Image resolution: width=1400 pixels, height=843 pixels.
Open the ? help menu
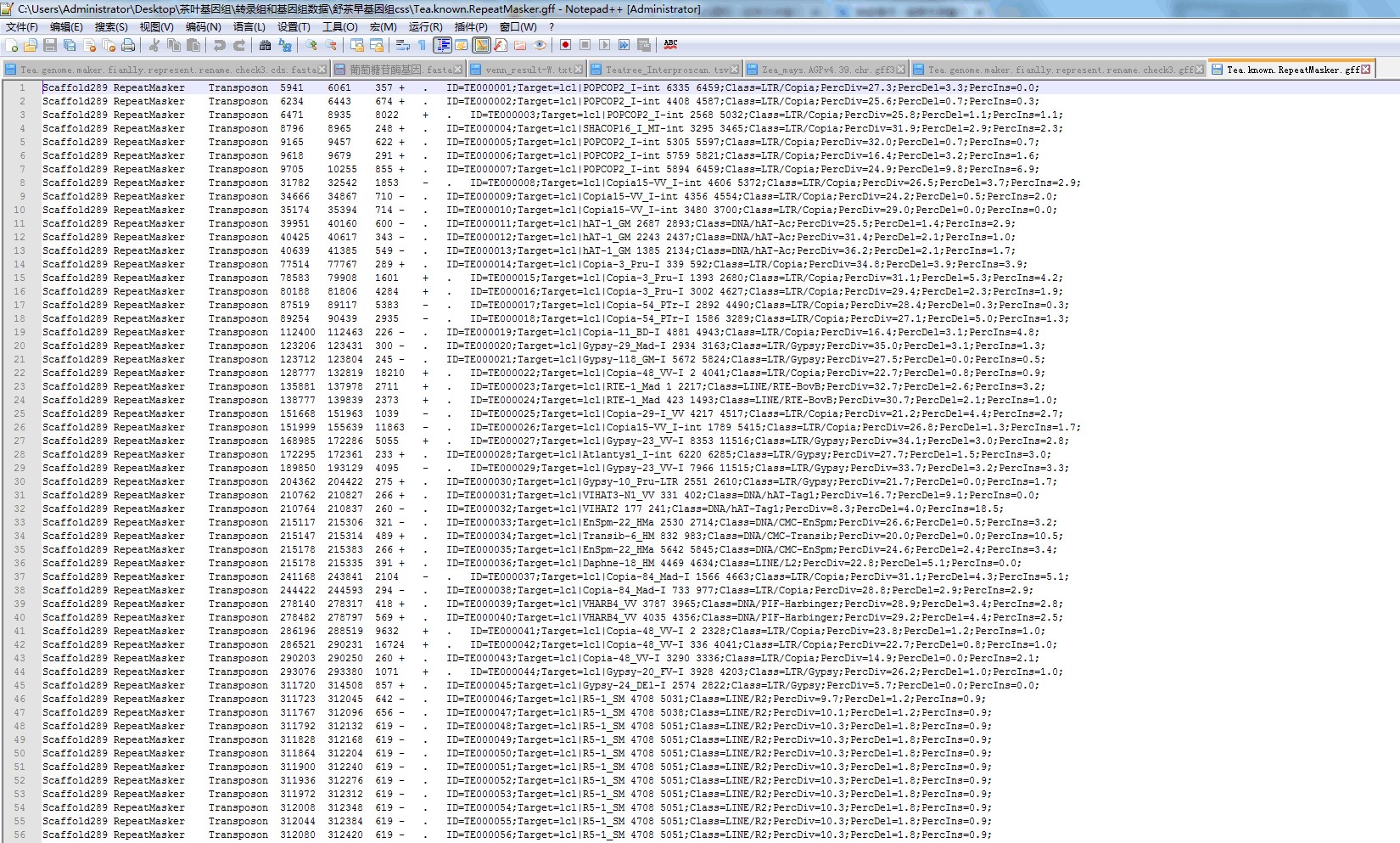click(552, 27)
